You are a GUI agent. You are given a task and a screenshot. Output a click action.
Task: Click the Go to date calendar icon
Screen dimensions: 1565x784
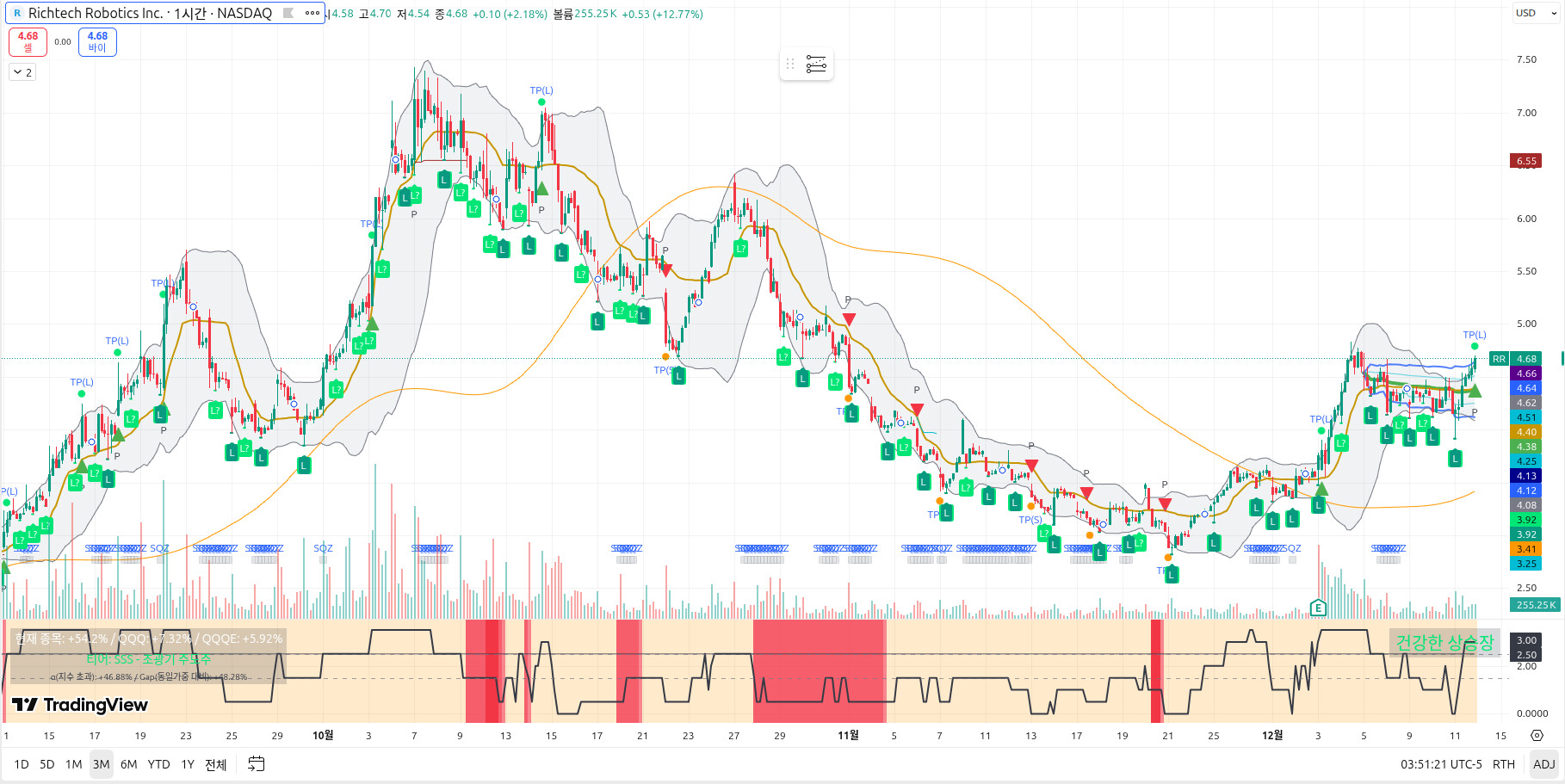[x=256, y=764]
